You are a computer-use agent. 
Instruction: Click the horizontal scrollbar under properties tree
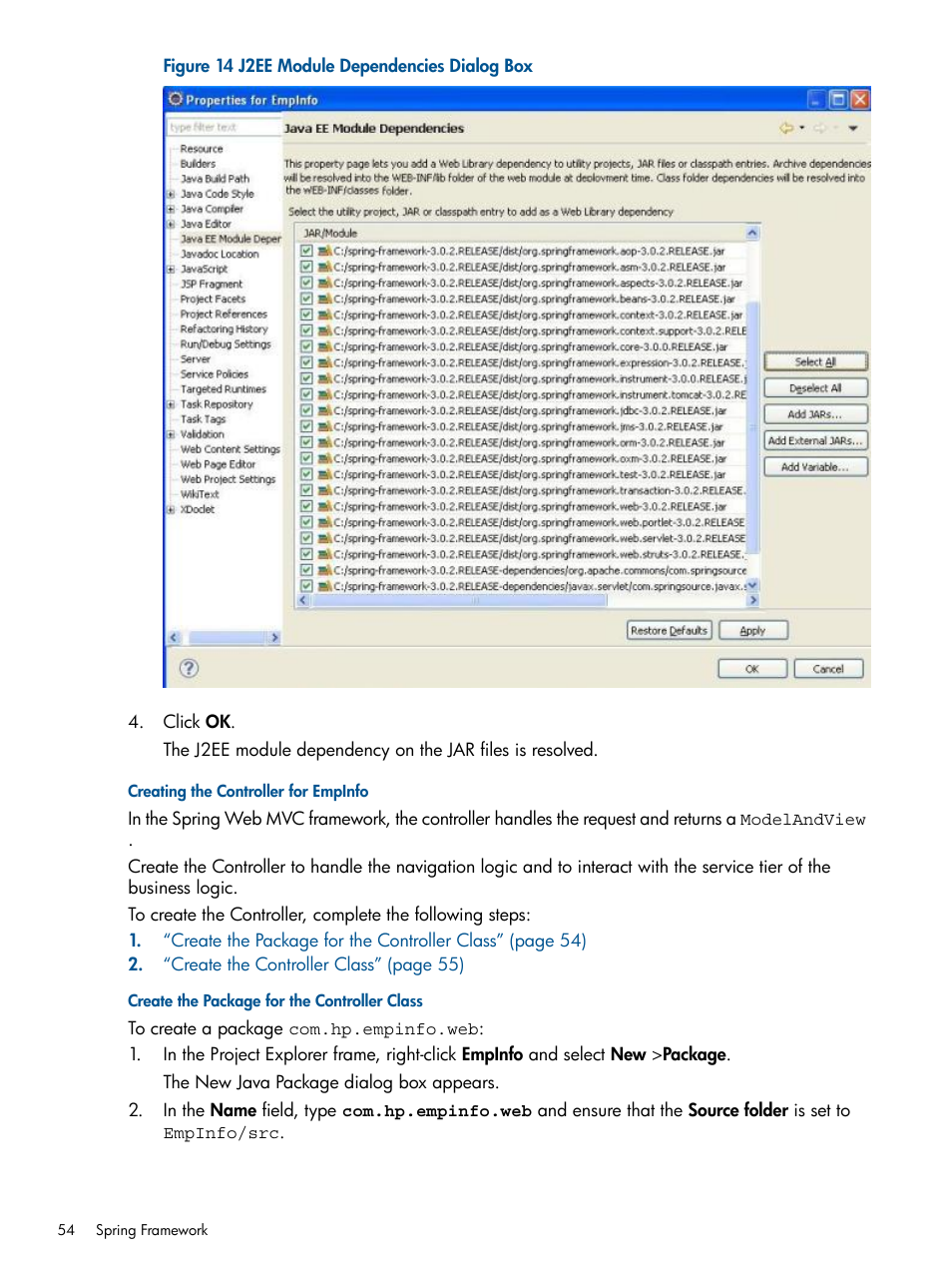(x=224, y=637)
